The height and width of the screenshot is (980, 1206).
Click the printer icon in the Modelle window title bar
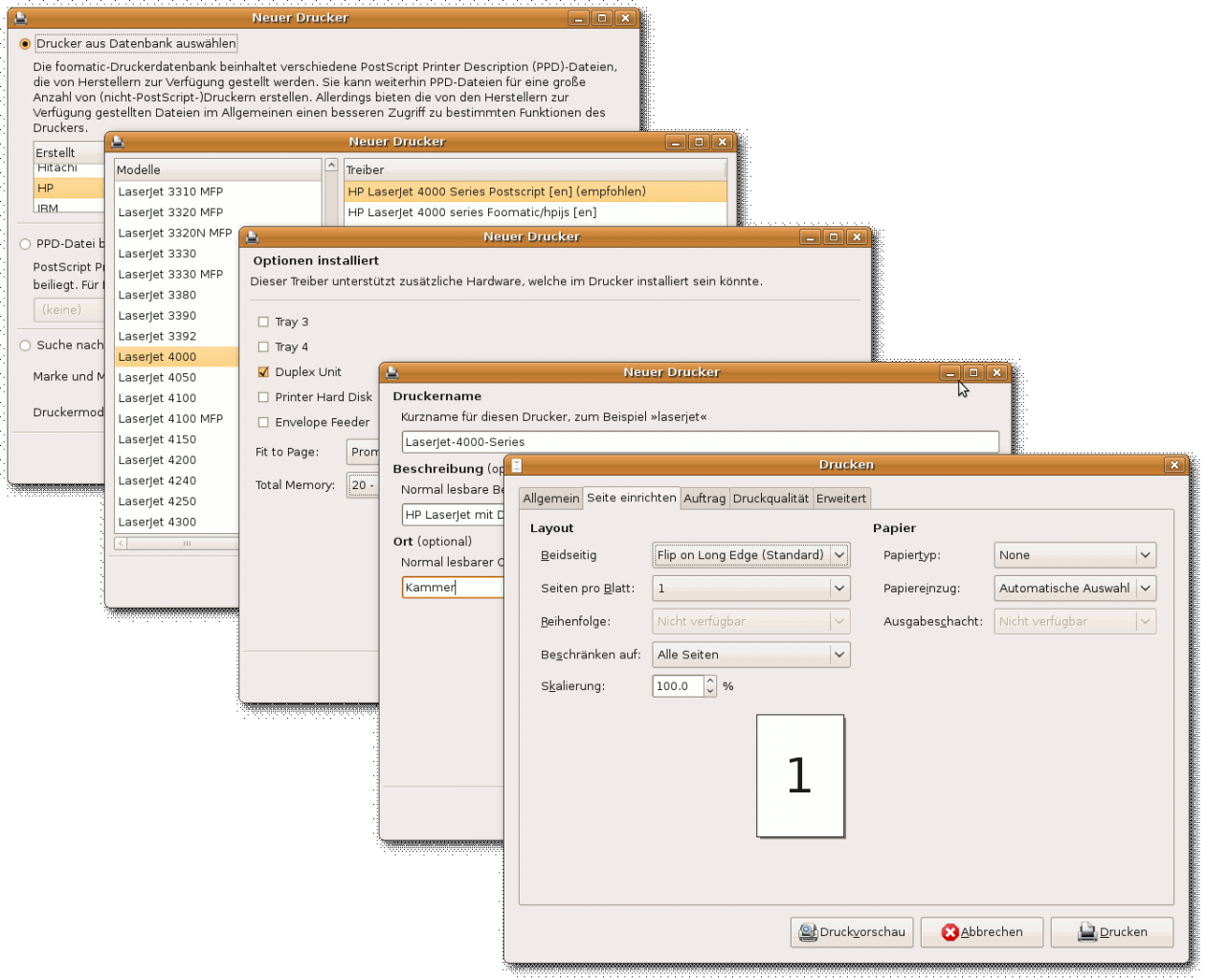tap(118, 142)
